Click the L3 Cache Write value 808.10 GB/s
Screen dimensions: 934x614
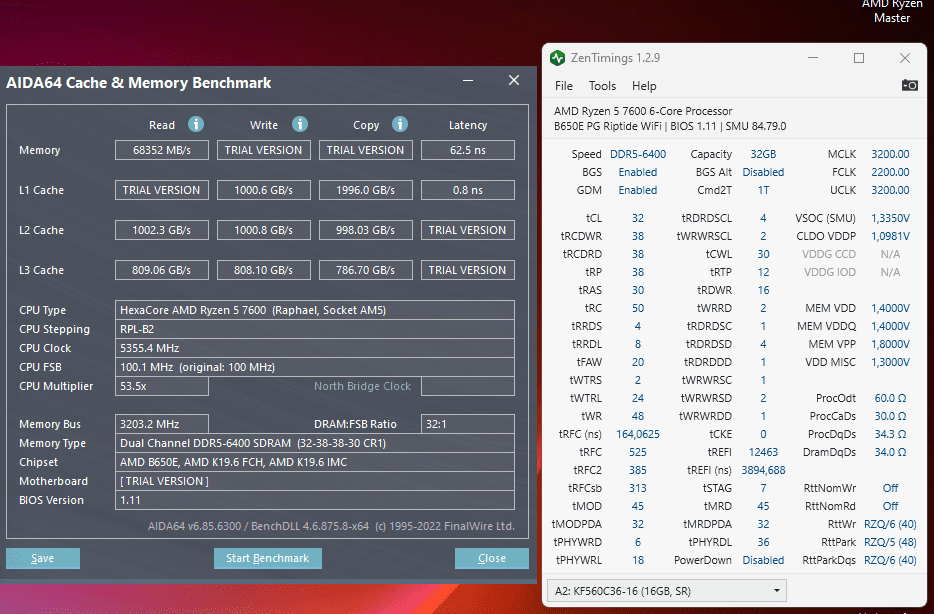(263, 270)
